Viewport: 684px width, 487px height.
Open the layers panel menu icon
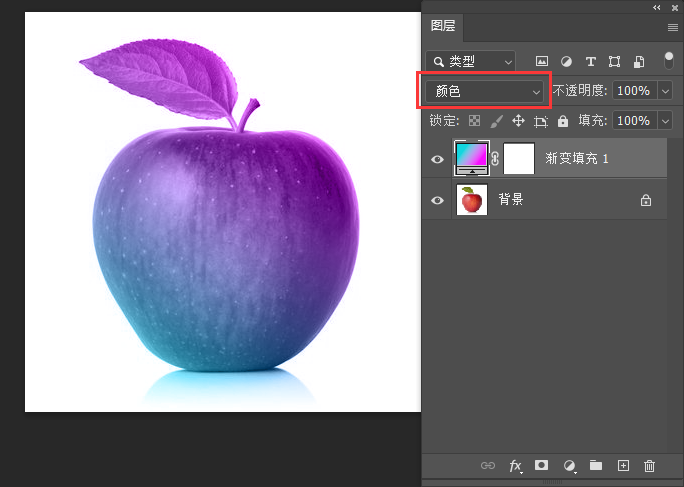click(x=672, y=27)
